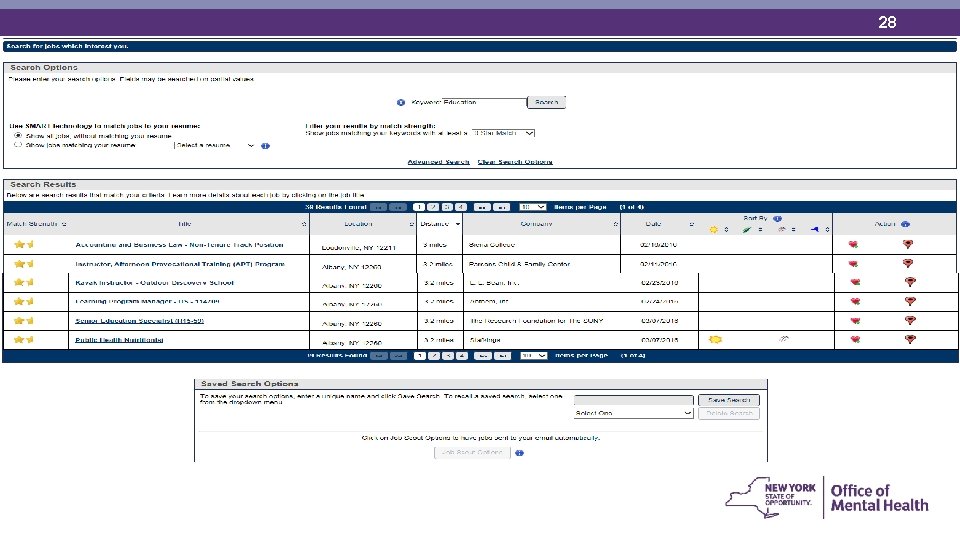960x540 pixels.
Task: Open the Star Match strength dropdown
Action: (x=503, y=133)
